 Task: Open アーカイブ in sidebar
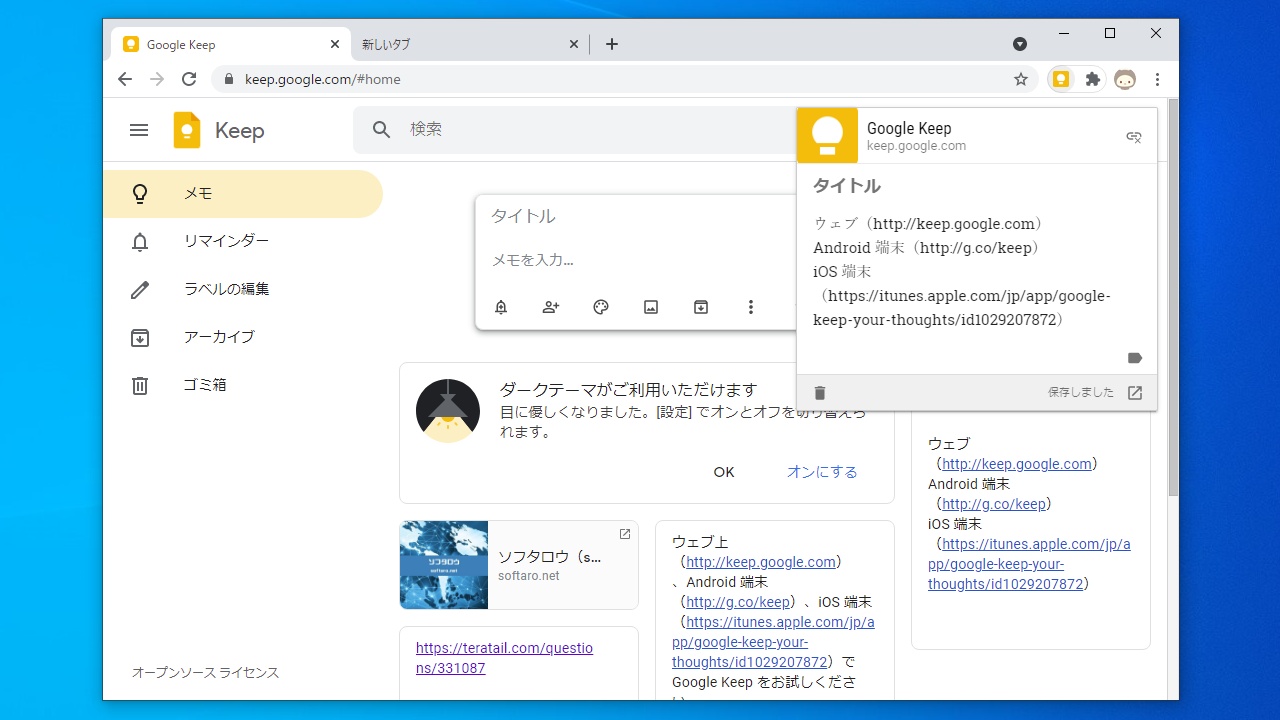coord(243,338)
